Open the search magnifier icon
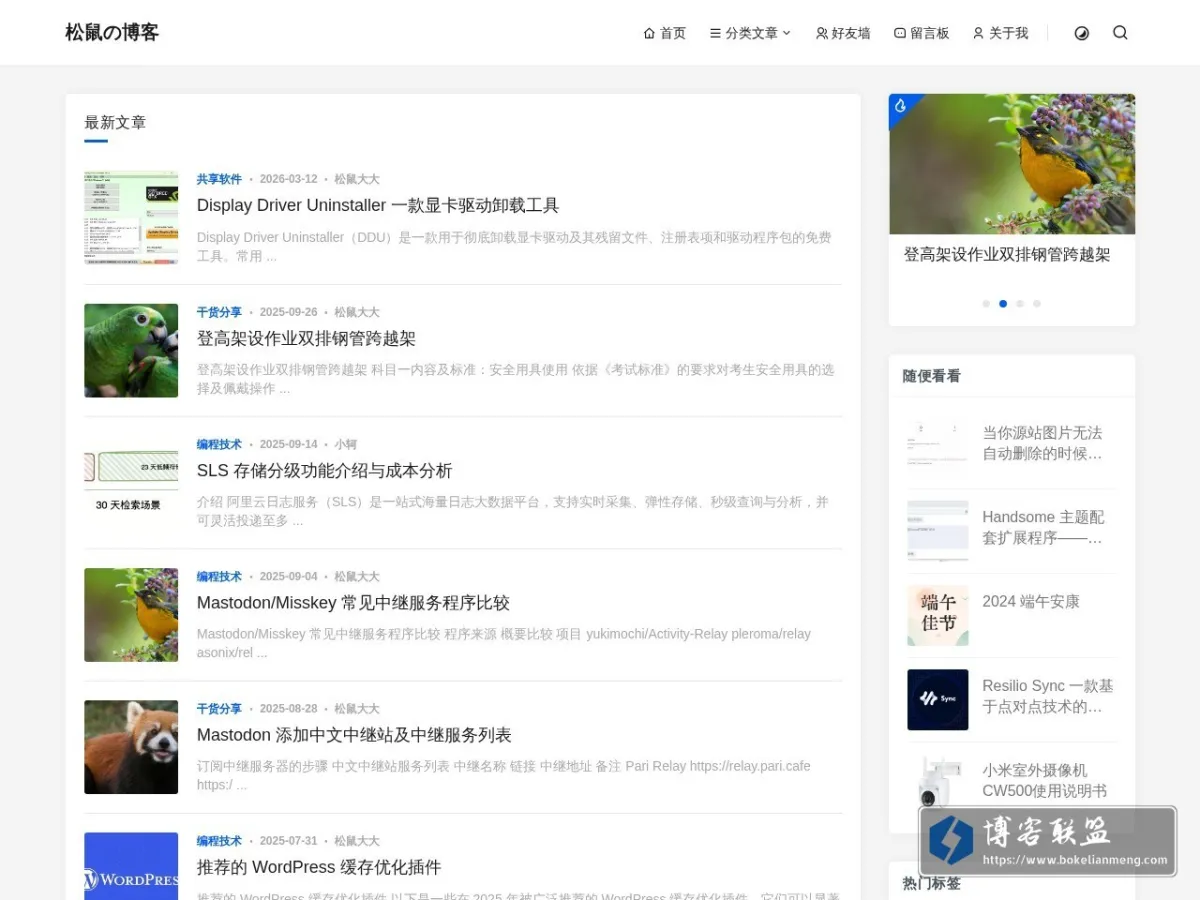The height and width of the screenshot is (900, 1200). (x=1120, y=33)
